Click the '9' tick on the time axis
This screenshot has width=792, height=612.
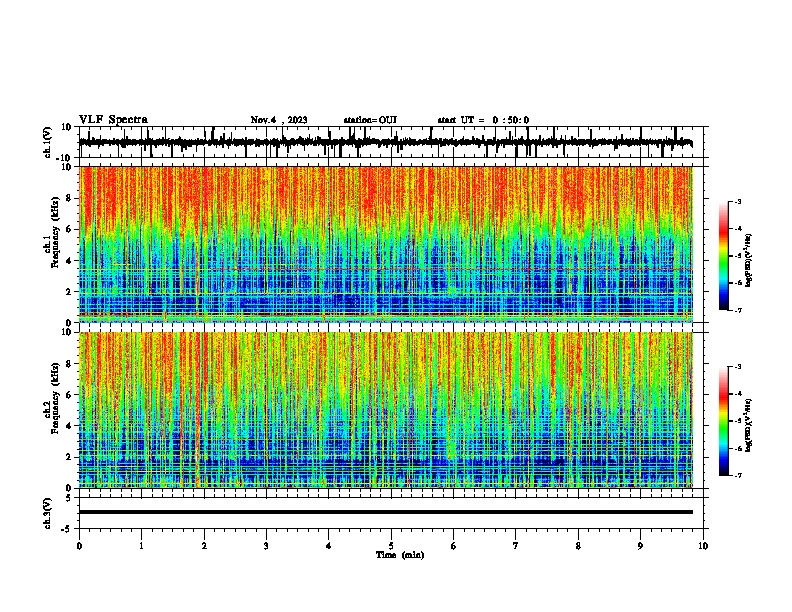coord(640,546)
